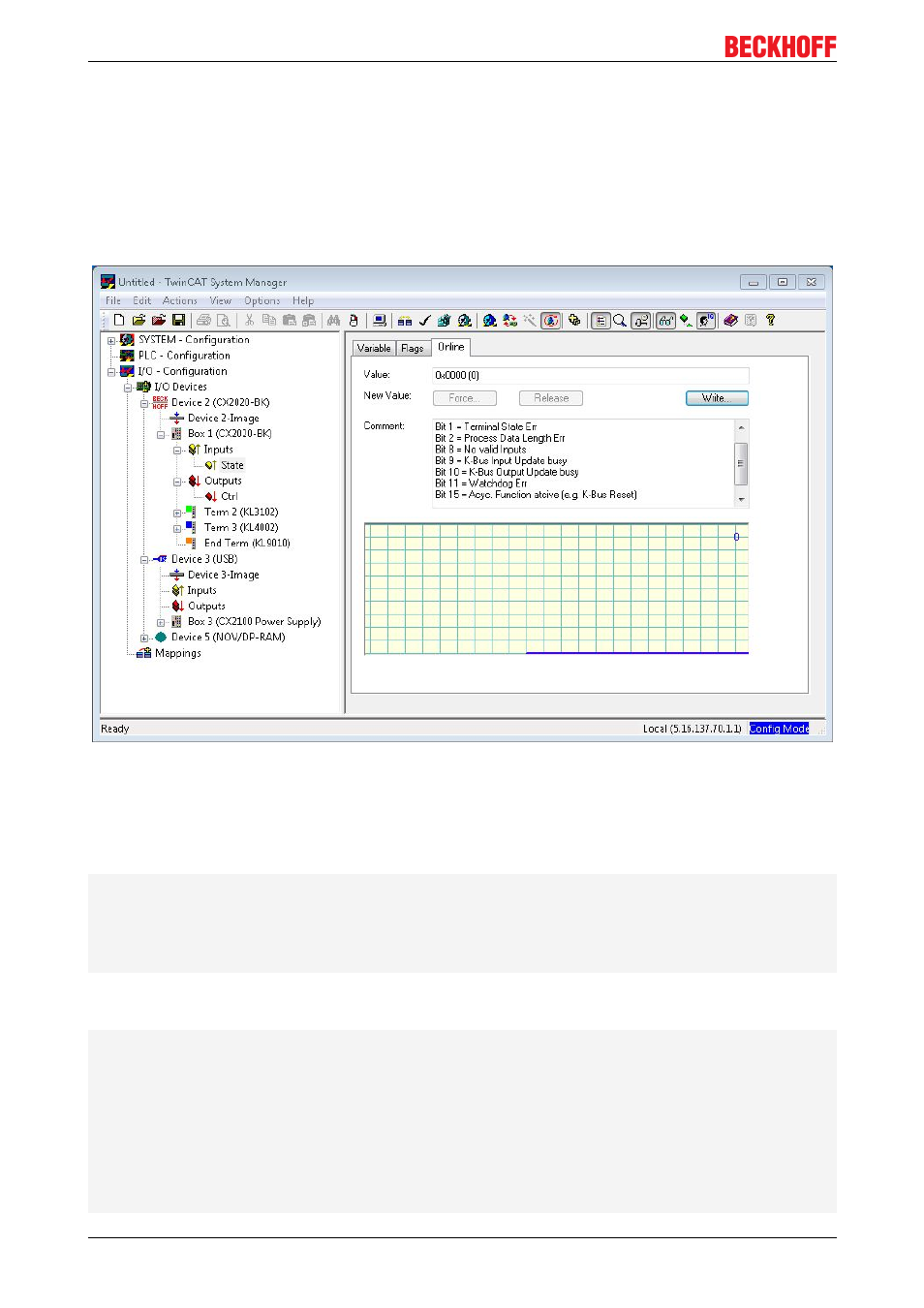Click the Generate Mappings toolbar icon

tap(405, 320)
